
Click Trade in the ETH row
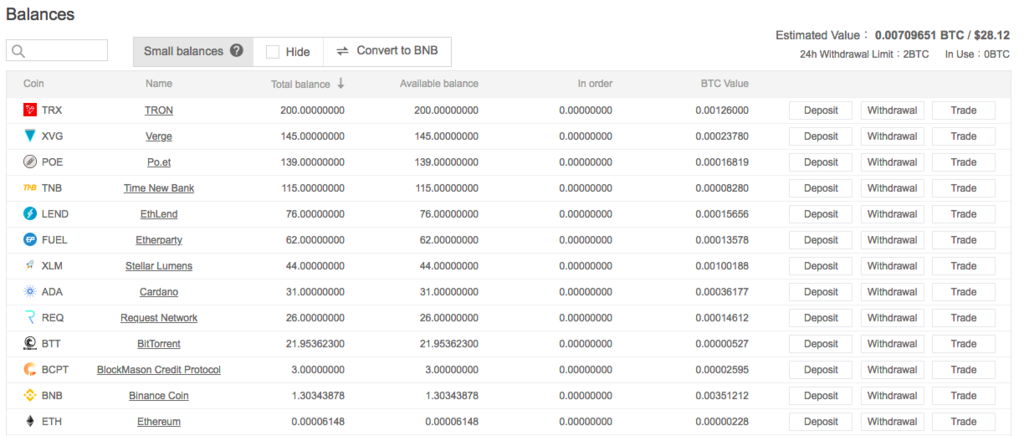pyautogui.click(x=963, y=422)
